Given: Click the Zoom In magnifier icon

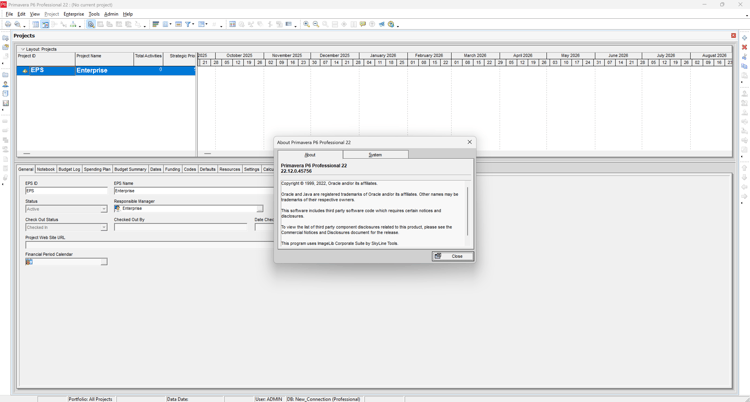Looking at the screenshot, I should click(x=307, y=24).
